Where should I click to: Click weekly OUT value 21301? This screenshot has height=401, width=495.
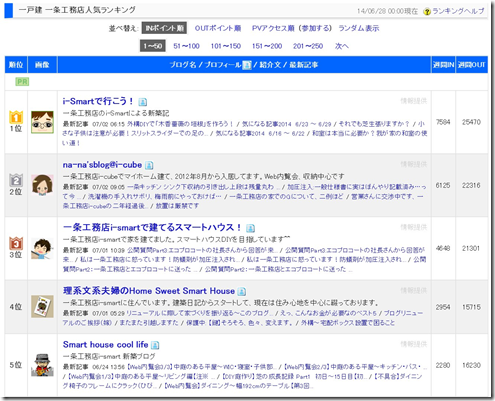coord(471,248)
